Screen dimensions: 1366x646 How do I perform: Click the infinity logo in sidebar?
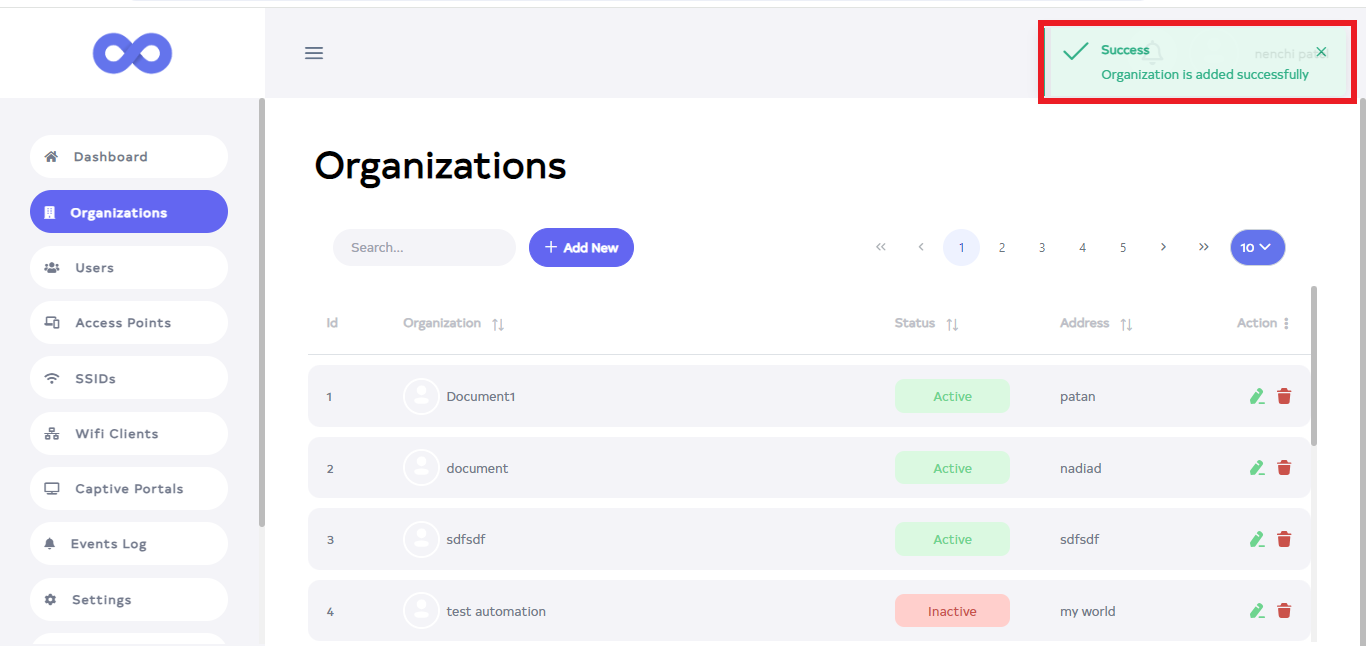[132, 53]
